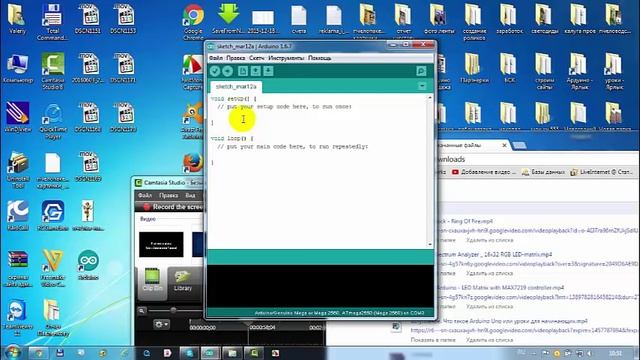Open the Инструменты menu in Arduino
The image size is (640, 360).
286,58
